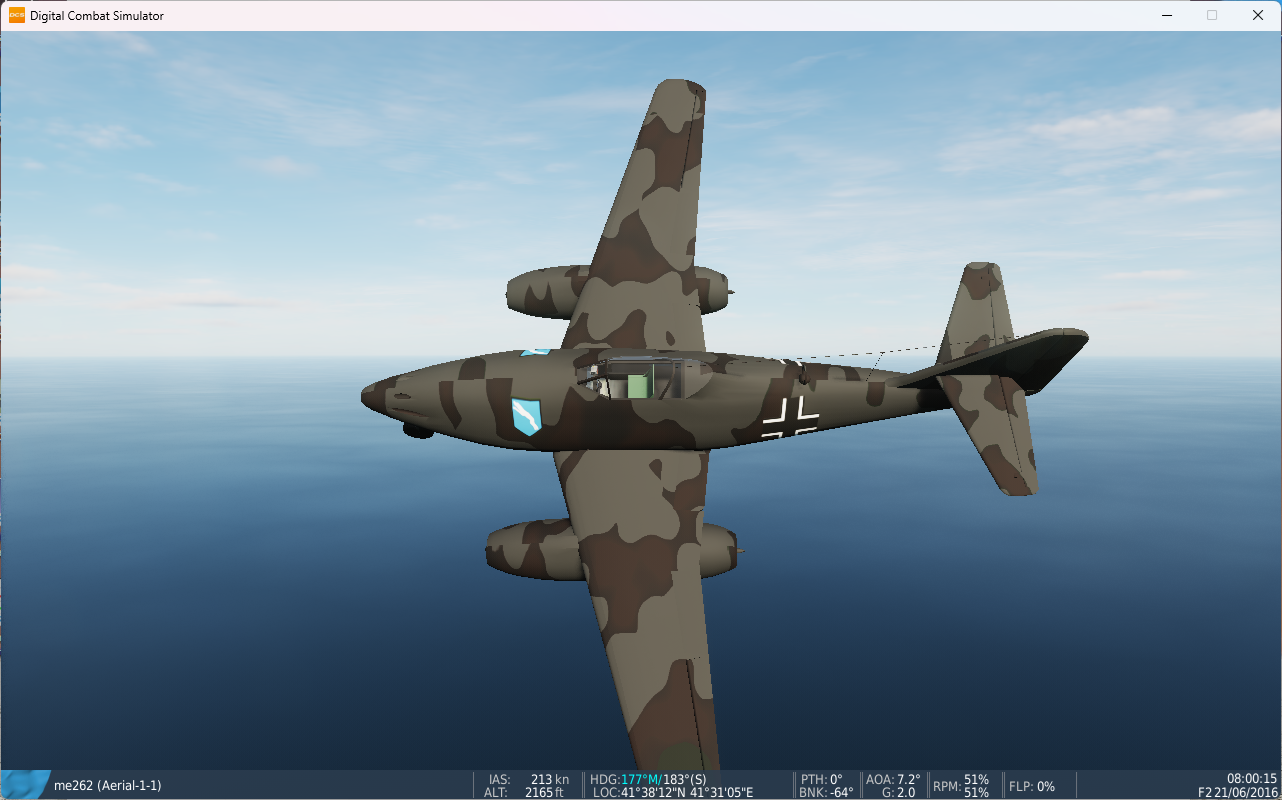Minimize the Digital Combat Simulator window
The image size is (1282, 800).
(x=1166, y=16)
